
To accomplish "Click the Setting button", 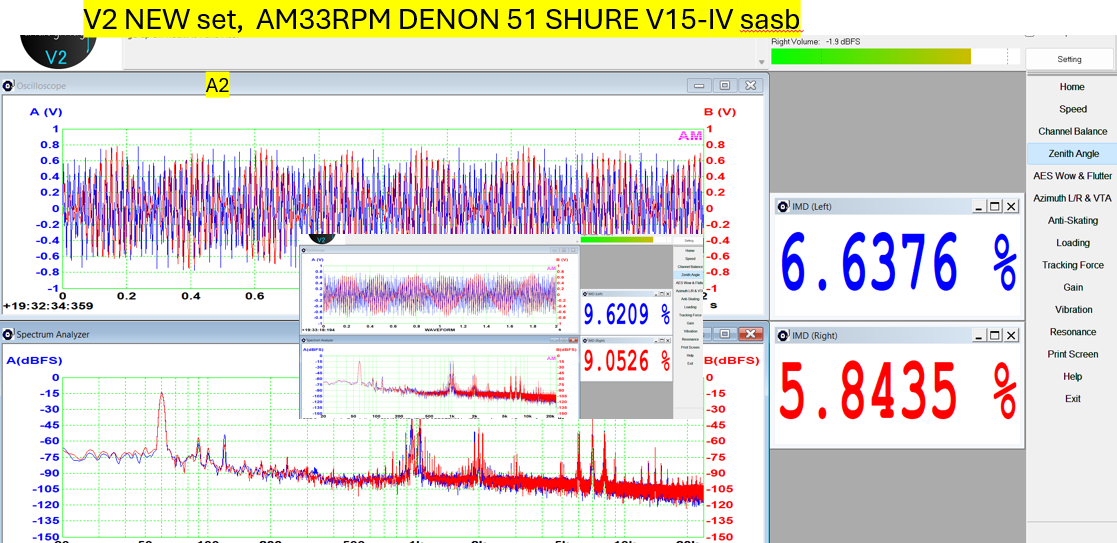I will click(1069, 59).
